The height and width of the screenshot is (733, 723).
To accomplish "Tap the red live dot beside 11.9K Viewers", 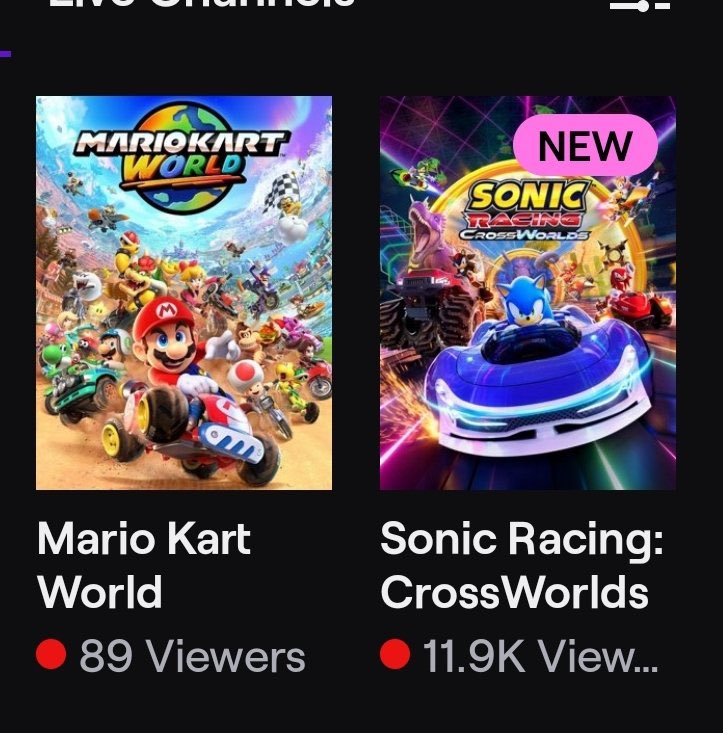I will coord(395,656).
